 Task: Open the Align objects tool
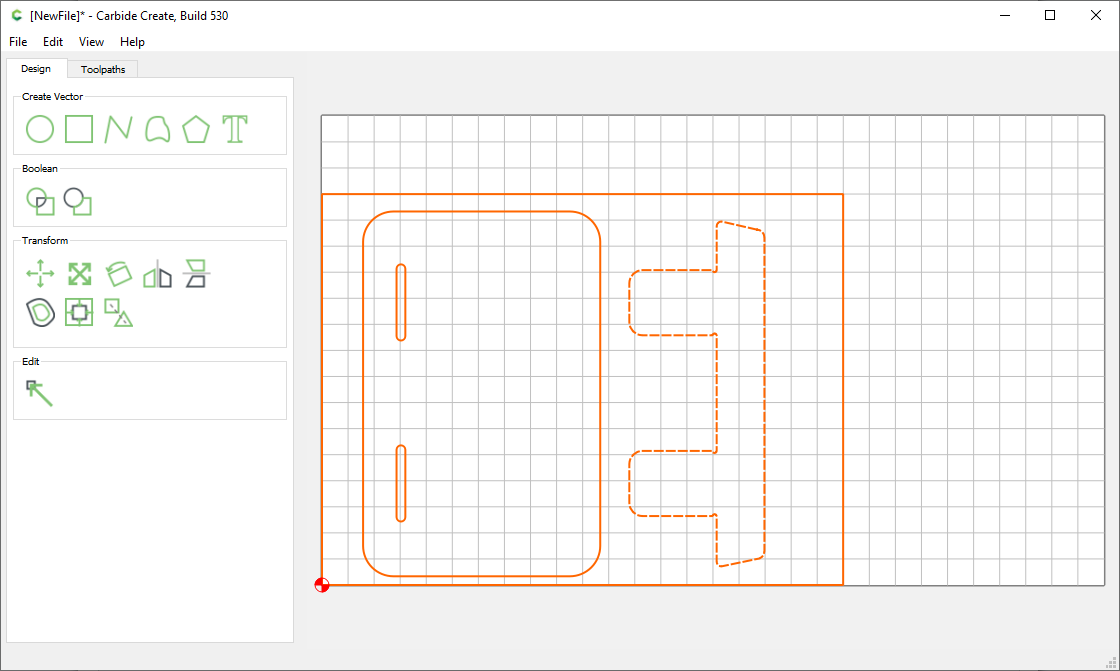(79, 312)
